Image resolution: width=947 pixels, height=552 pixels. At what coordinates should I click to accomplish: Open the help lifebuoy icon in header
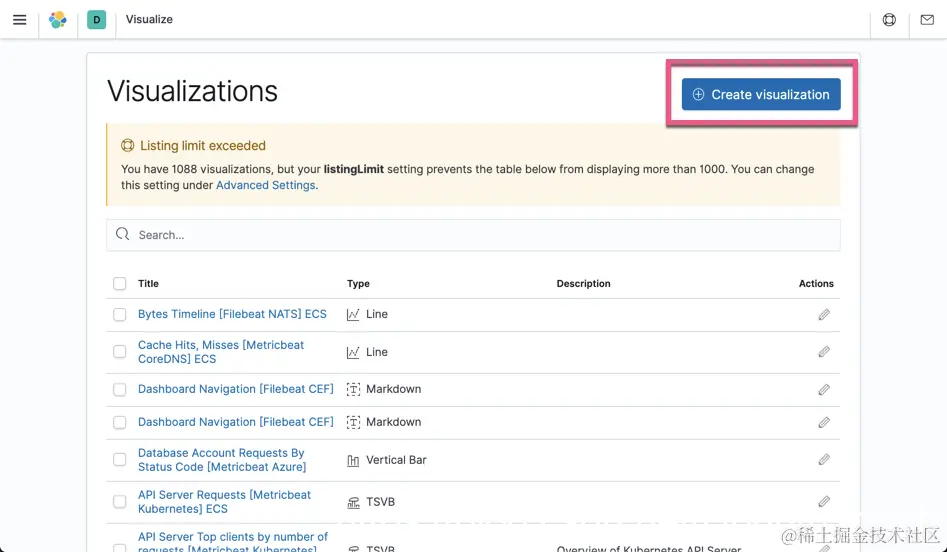(x=889, y=19)
